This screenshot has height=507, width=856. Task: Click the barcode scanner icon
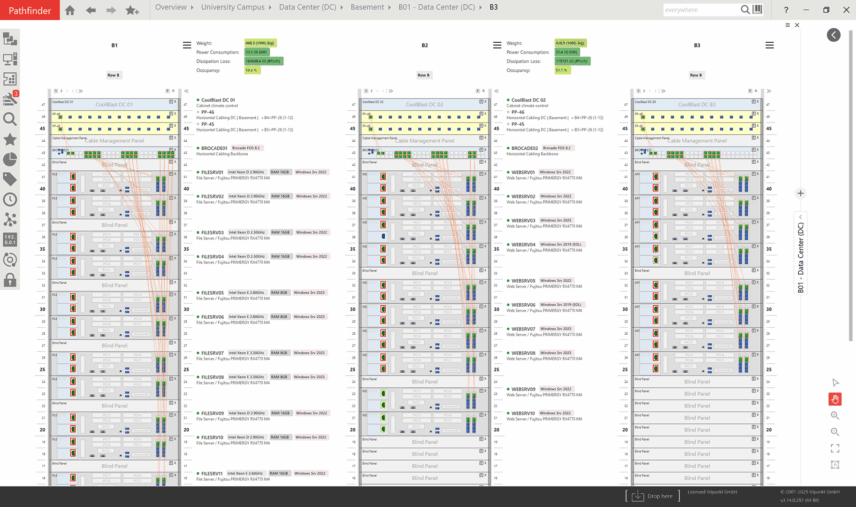757,10
